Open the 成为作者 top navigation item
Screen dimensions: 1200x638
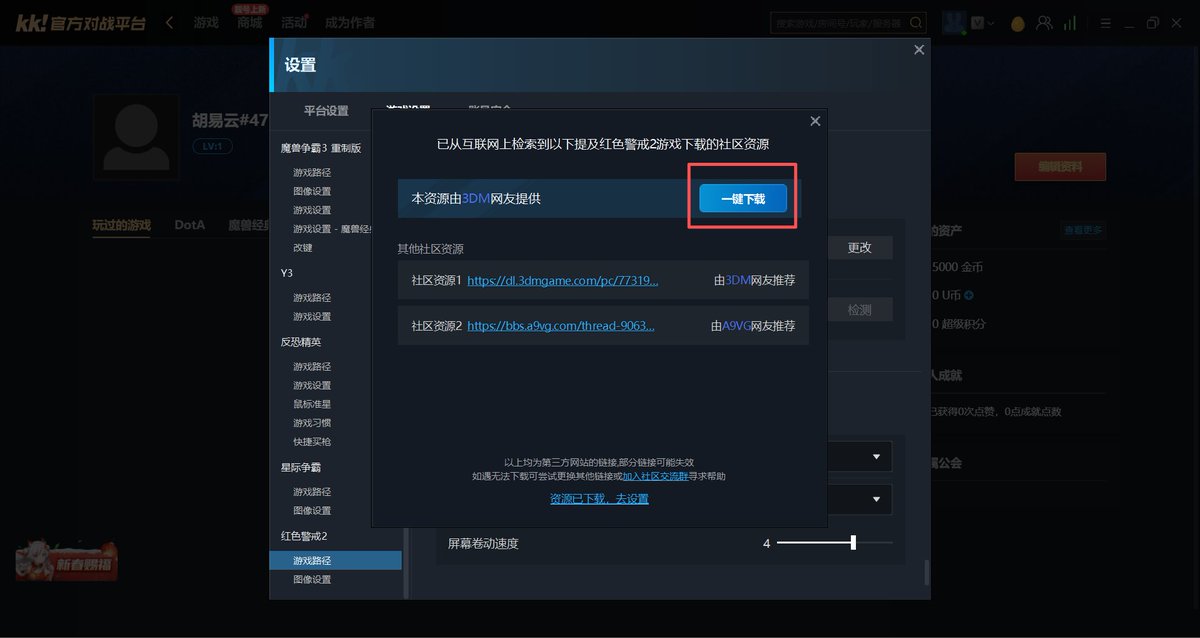click(x=350, y=22)
